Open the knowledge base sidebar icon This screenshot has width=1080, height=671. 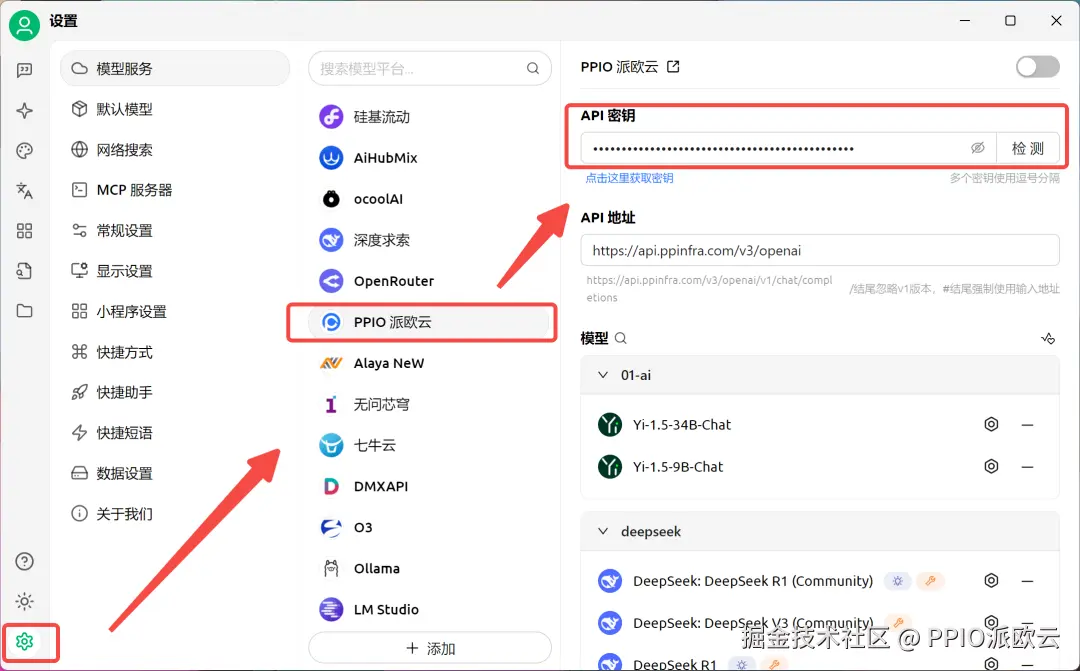pos(24,271)
